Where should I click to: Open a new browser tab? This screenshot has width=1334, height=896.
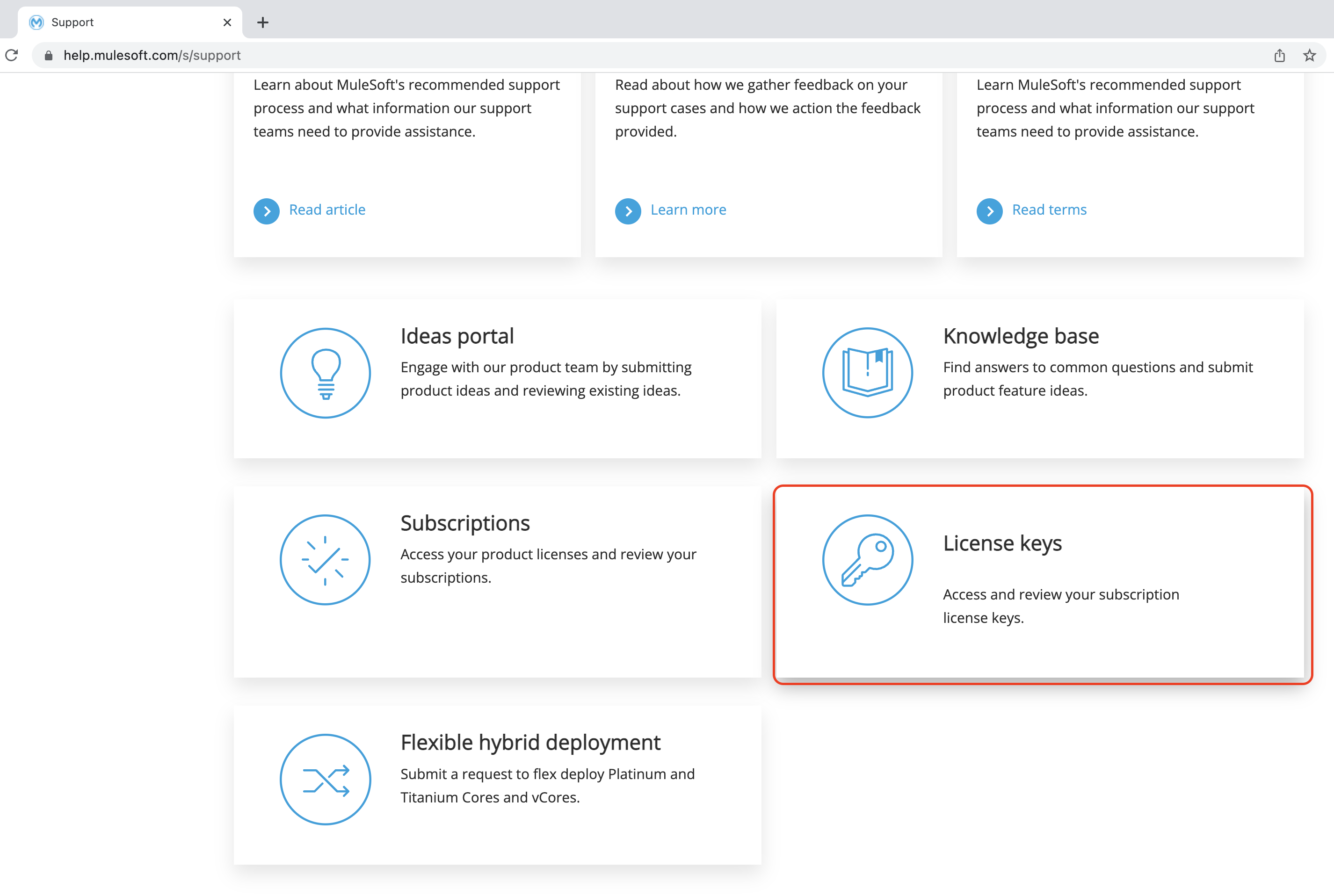pyautogui.click(x=263, y=22)
